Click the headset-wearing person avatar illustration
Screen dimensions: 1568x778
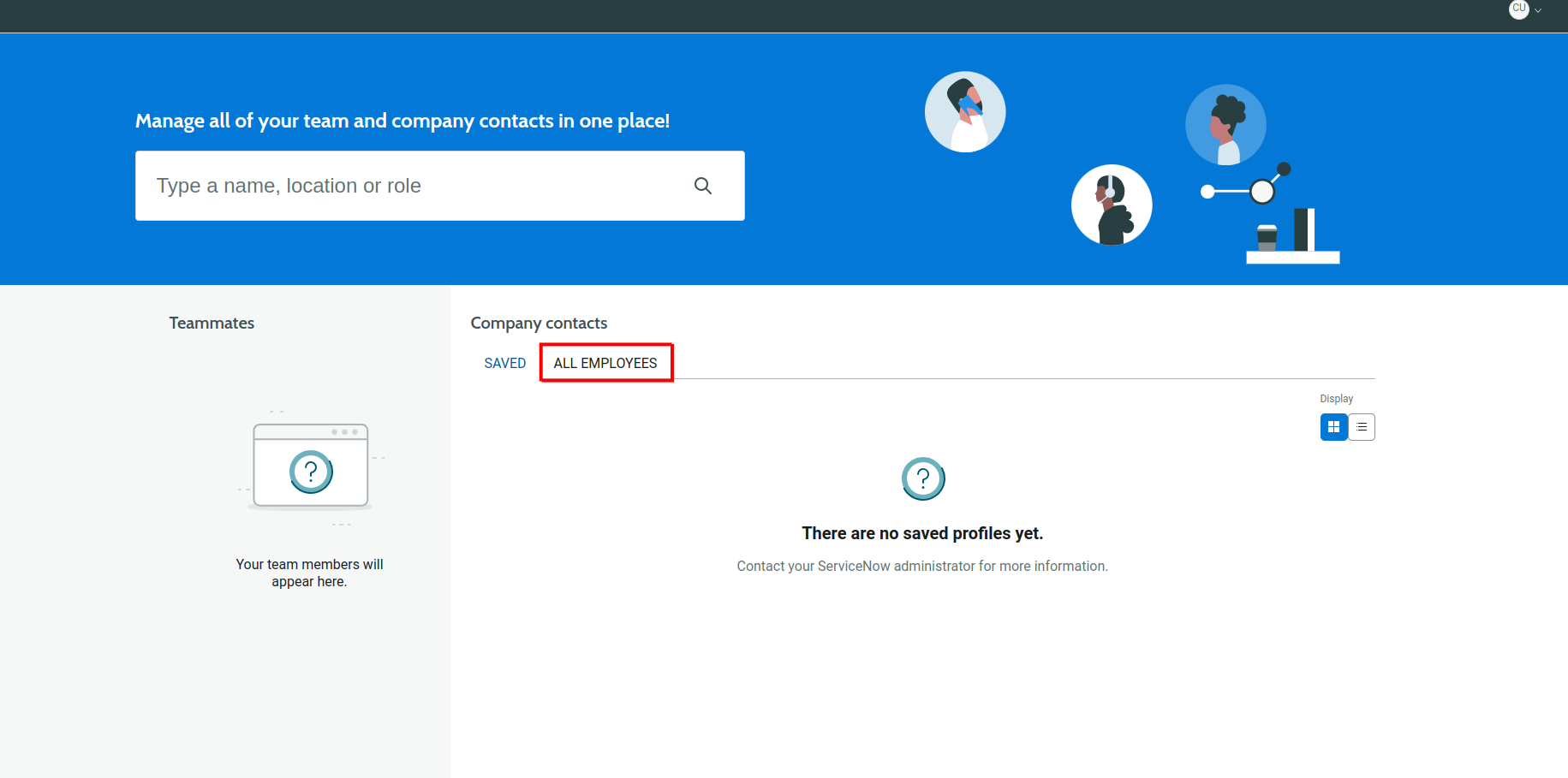(x=1112, y=205)
